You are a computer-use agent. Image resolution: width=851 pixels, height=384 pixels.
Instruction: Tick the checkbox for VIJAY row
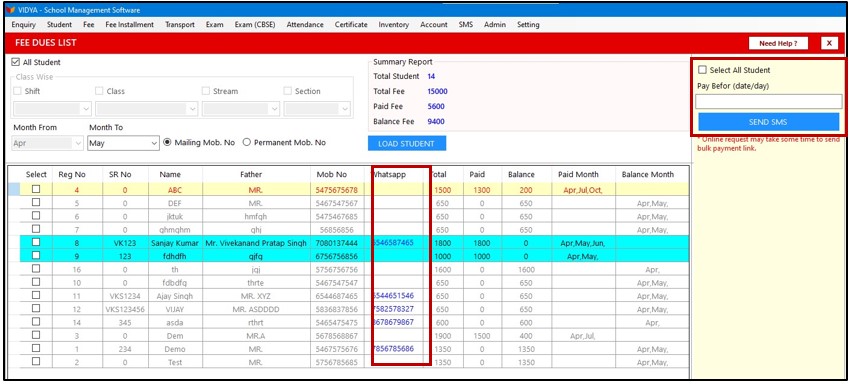36,308
